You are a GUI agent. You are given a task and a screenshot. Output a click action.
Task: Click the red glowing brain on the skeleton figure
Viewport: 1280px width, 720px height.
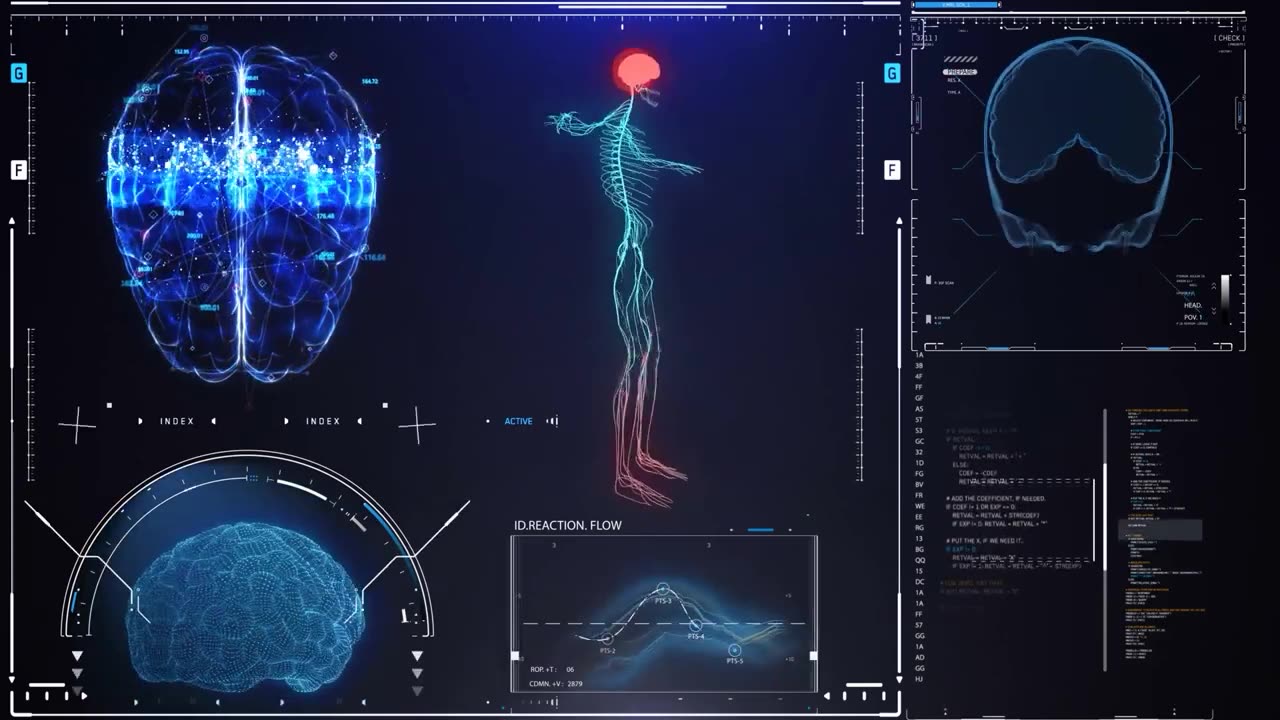click(x=637, y=70)
